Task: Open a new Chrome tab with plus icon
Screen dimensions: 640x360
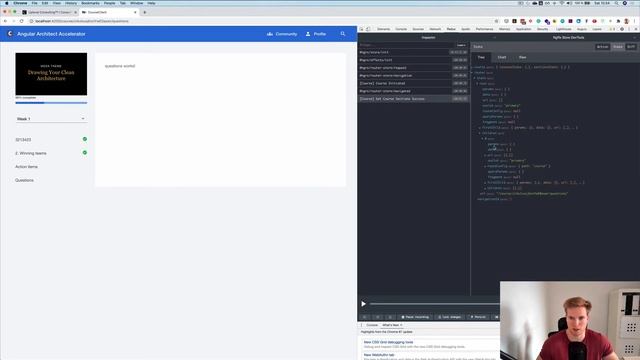Action: tap(144, 12)
